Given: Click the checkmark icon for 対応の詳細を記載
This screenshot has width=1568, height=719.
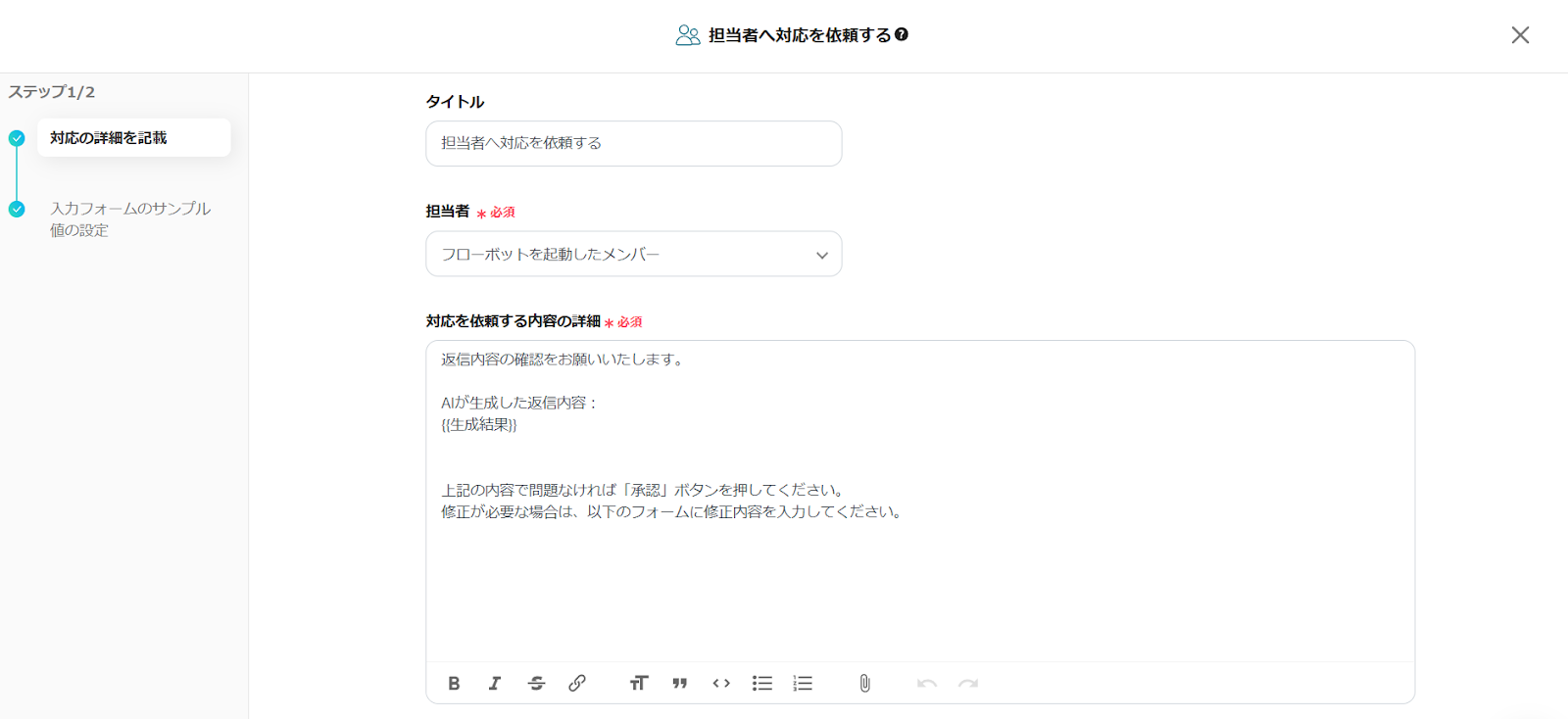Looking at the screenshot, I should pos(17,138).
